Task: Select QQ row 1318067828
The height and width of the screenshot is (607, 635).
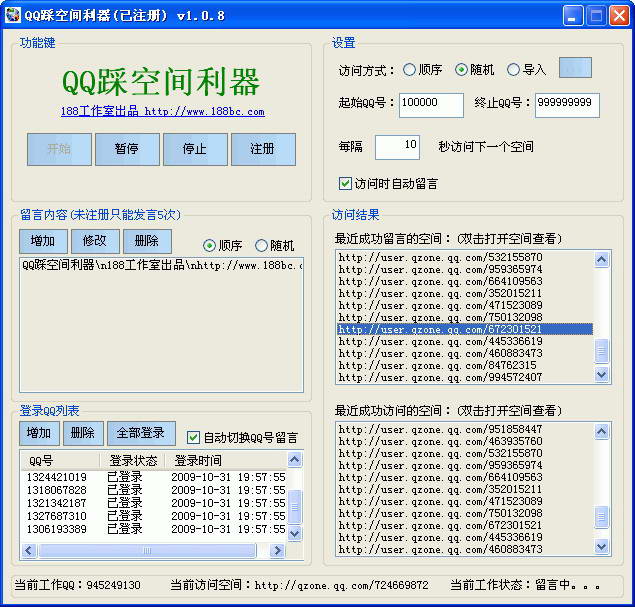Action: (154, 490)
